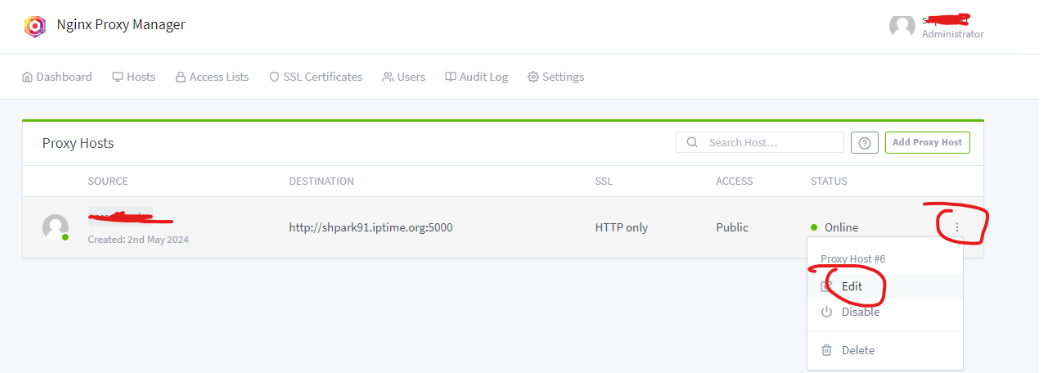Click the magnifier icon in search box
This screenshot has width=1042, height=373.
pyautogui.click(x=692, y=142)
